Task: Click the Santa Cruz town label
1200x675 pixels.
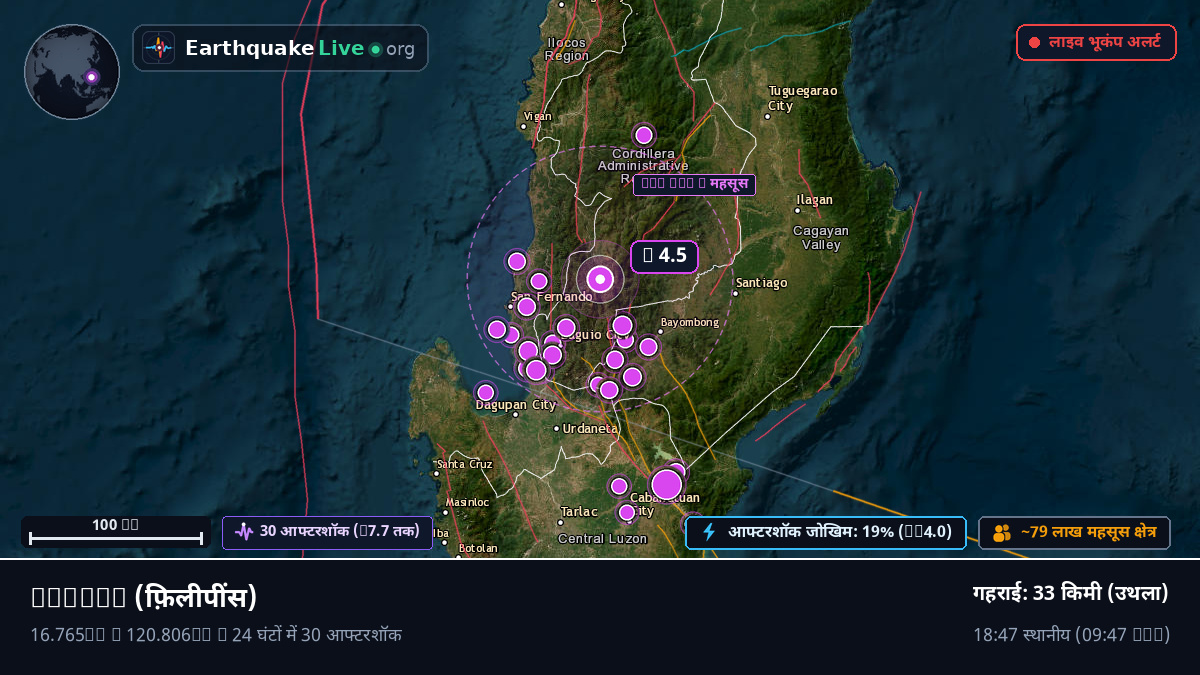Action: coord(465,464)
